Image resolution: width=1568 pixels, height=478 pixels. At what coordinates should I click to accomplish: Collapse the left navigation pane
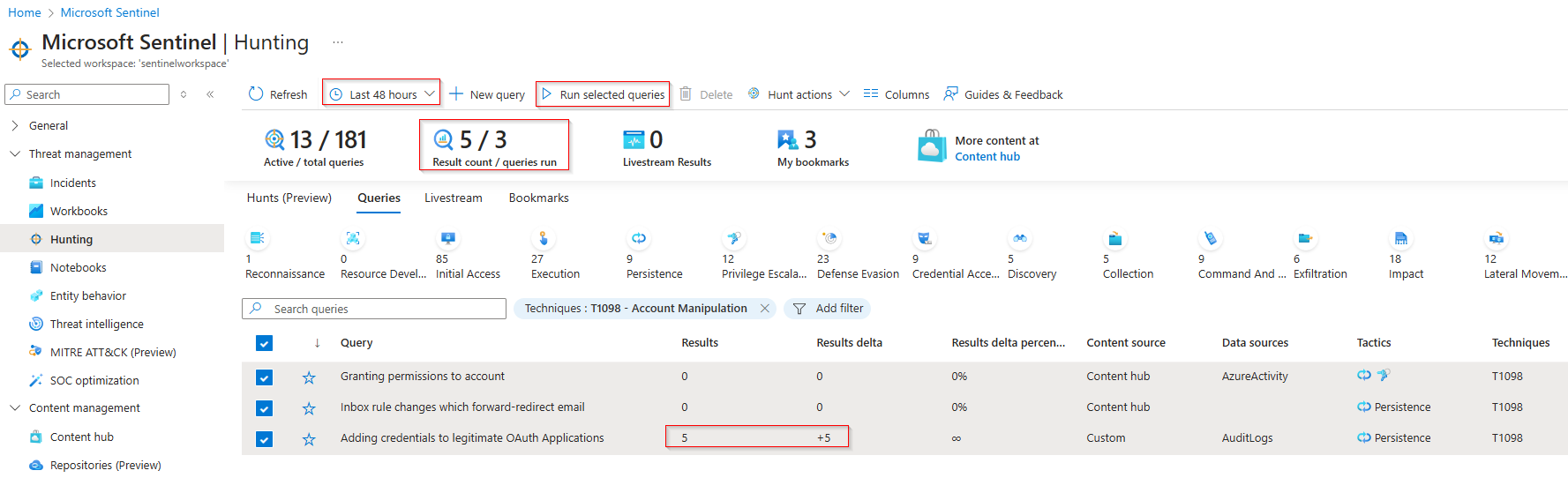(210, 94)
